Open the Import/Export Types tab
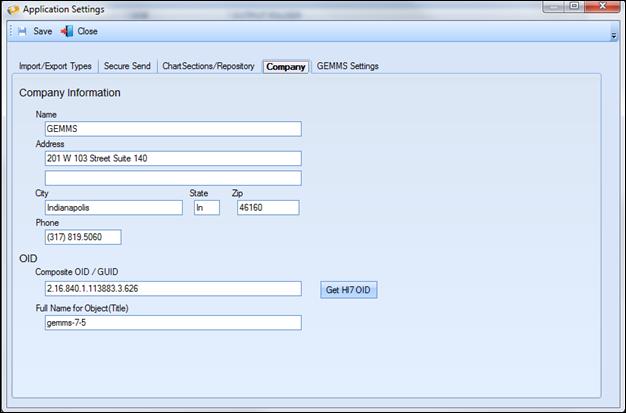Screen dimensions: 626x413 [x=55, y=66]
